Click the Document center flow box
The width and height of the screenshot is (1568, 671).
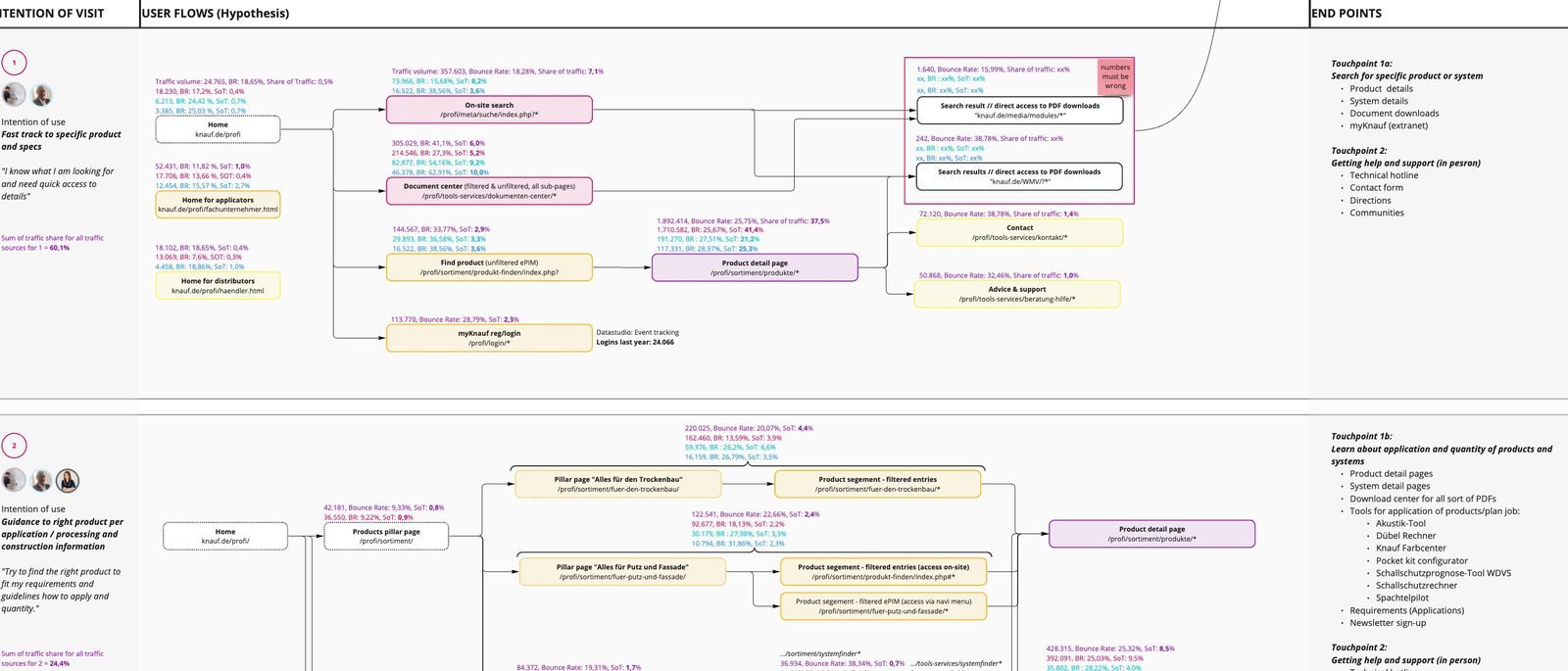(489, 191)
